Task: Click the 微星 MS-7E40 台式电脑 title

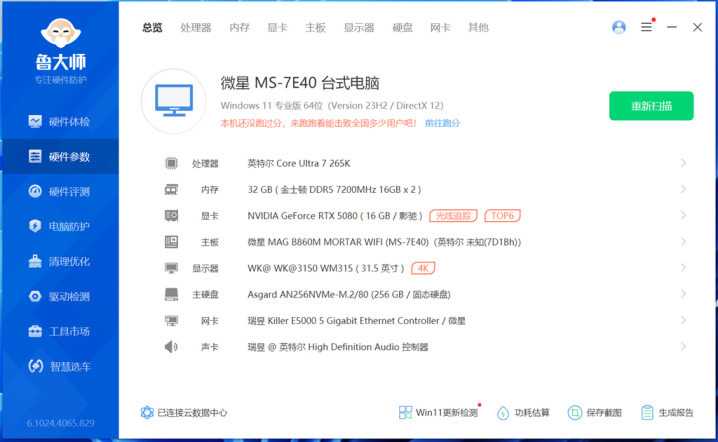Action: tap(300, 83)
